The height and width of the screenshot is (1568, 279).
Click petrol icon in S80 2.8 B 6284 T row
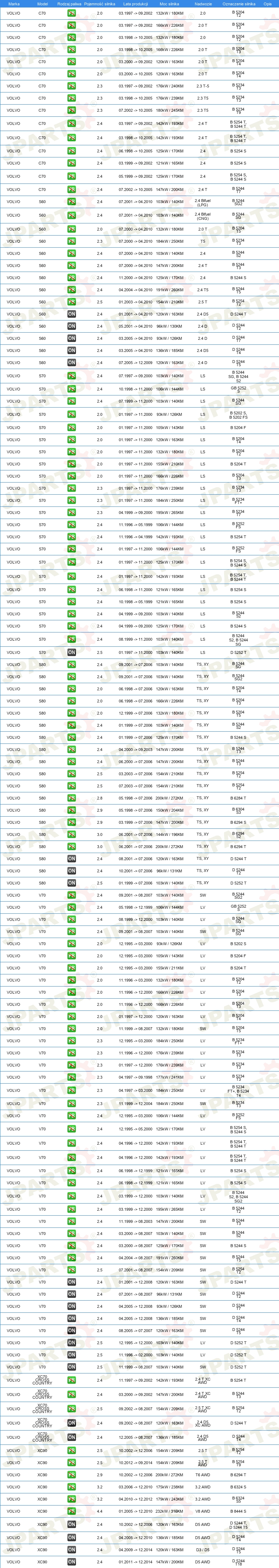[x=71, y=798]
